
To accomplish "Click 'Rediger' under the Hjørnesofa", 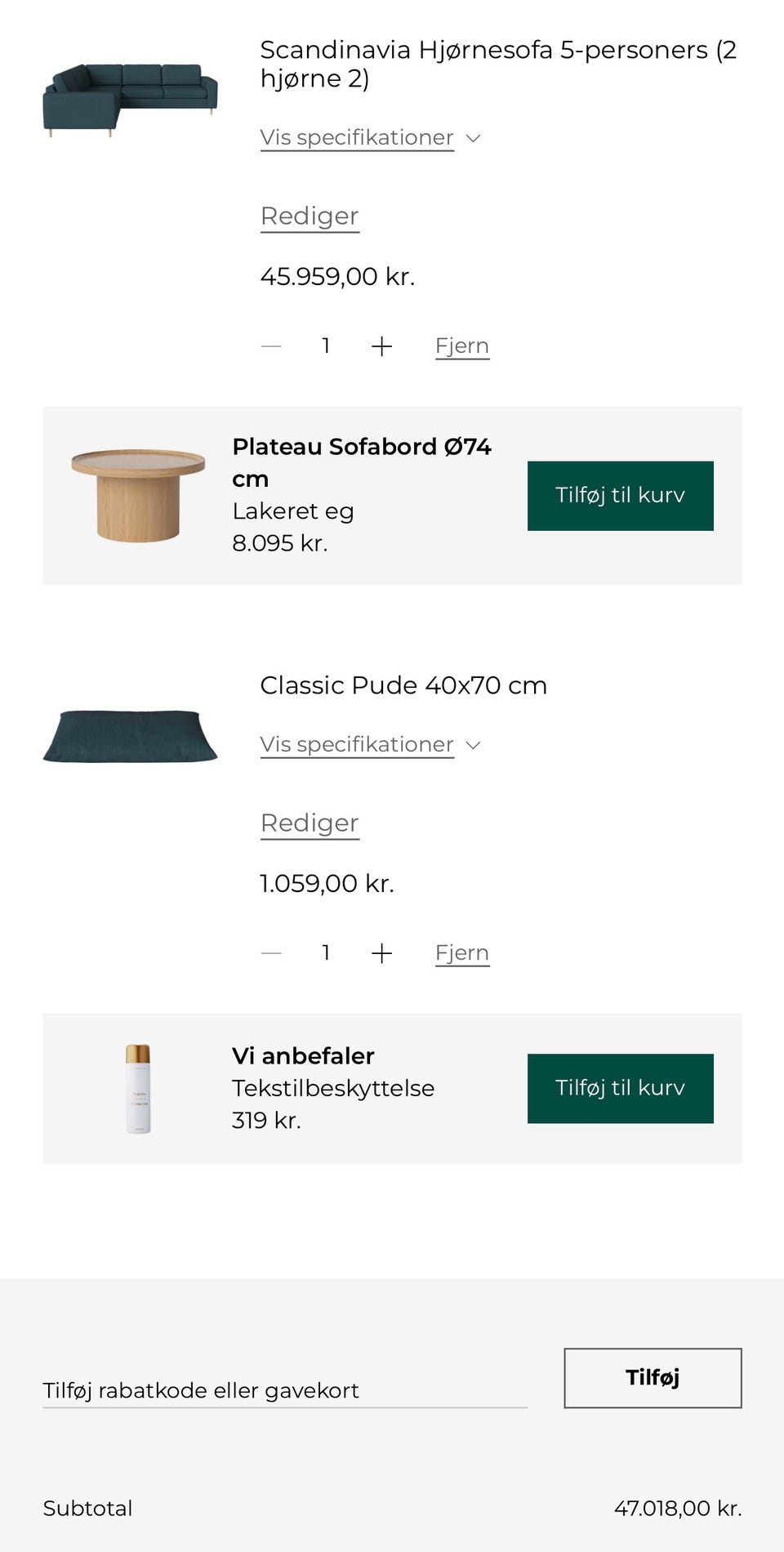I will [309, 216].
